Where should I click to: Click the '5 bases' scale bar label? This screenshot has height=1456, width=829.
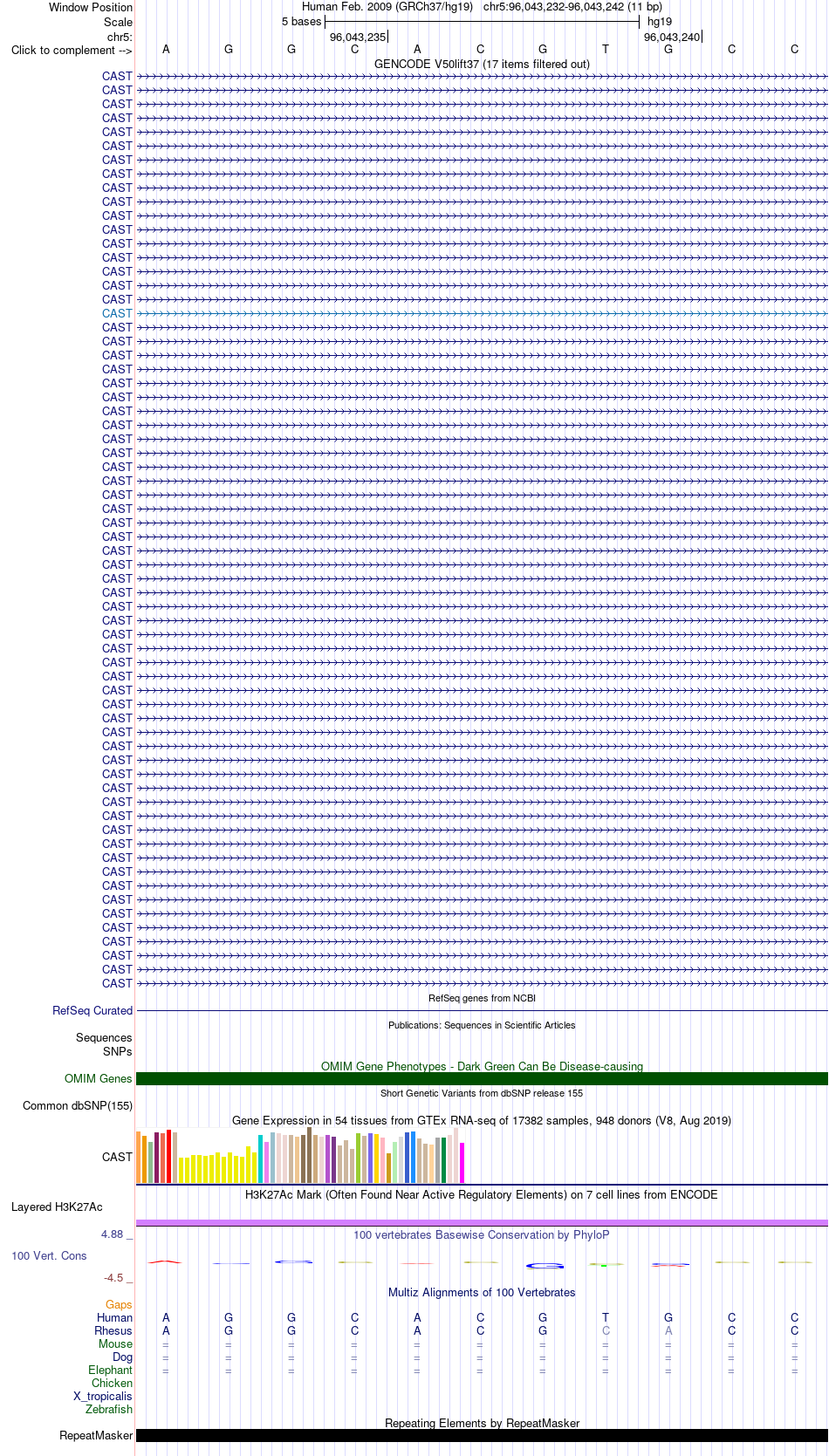pyautogui.click(x=302, y=21)
